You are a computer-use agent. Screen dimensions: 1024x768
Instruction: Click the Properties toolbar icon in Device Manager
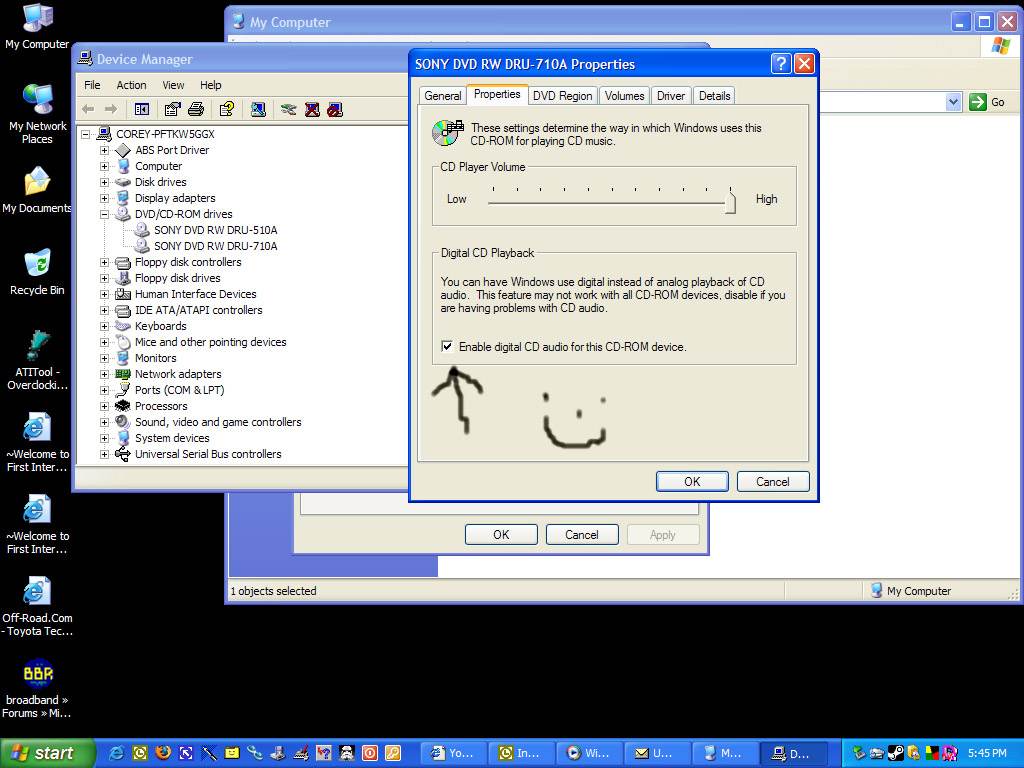click(x=172, y=109)
